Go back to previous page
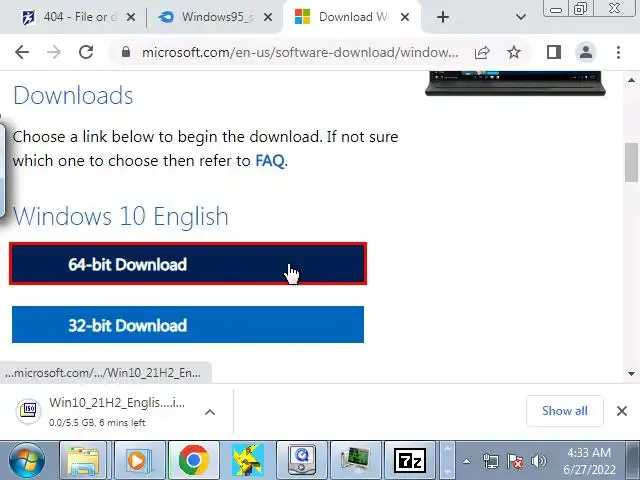Image resolution: width=640 pixels, height=480 pixels. 22,52
